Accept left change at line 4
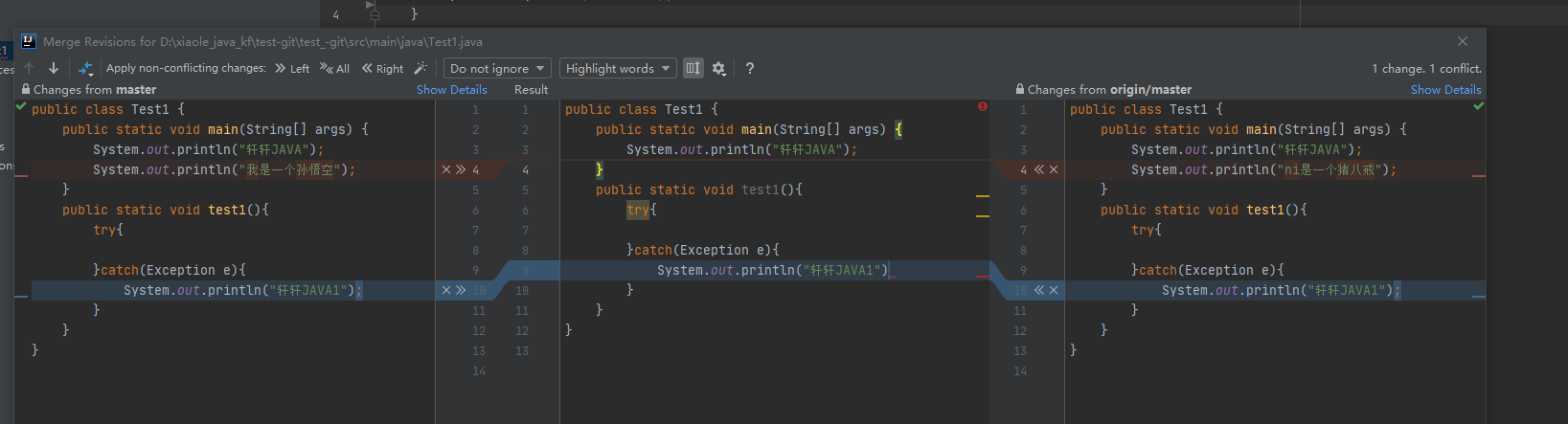Image resolution: width=1568 pixels, height=424 pixels. pyautogui.click(x=461, y=169)
